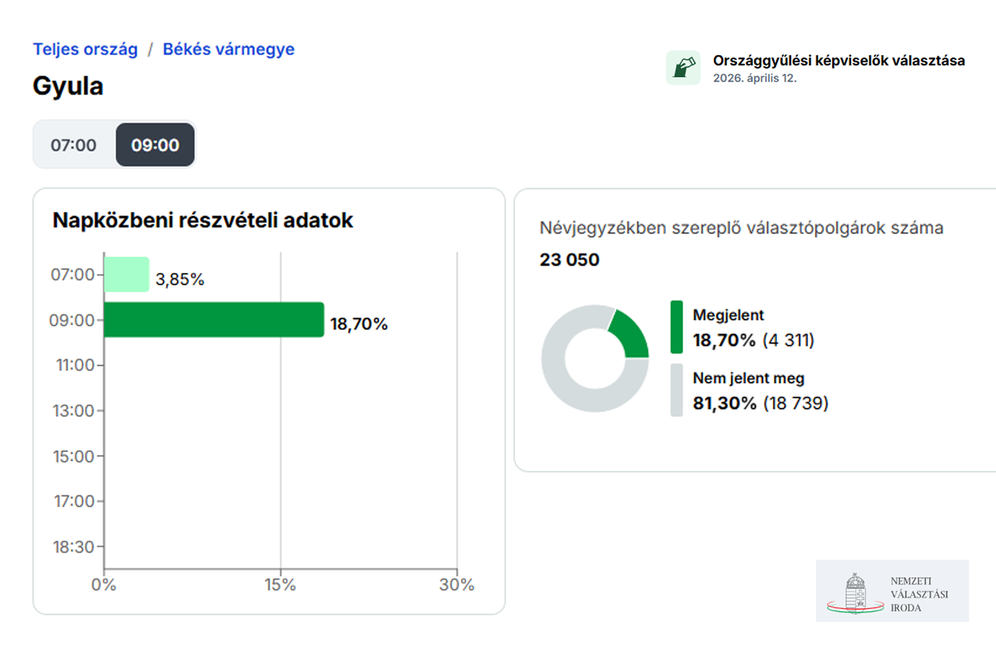
Task: Click the green Megjelent legend swatch
Action: (x=677, y=327)
